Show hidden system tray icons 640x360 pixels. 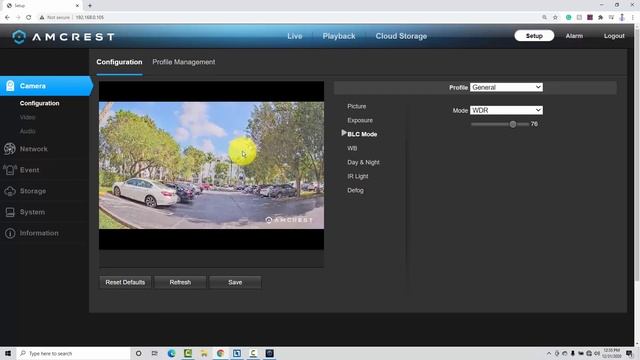point(549,353)
